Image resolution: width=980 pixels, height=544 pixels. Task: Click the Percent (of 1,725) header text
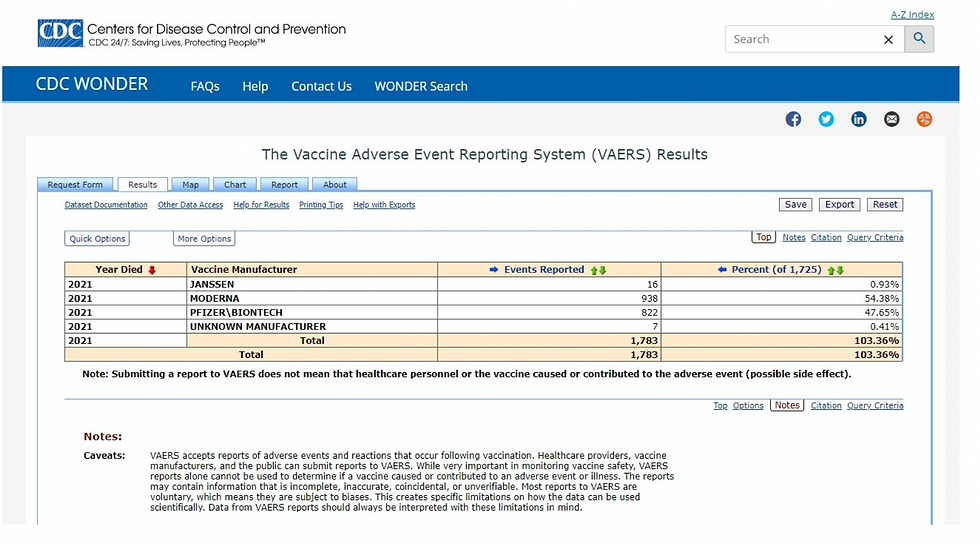pyautogui.click(x=776, y=269)
